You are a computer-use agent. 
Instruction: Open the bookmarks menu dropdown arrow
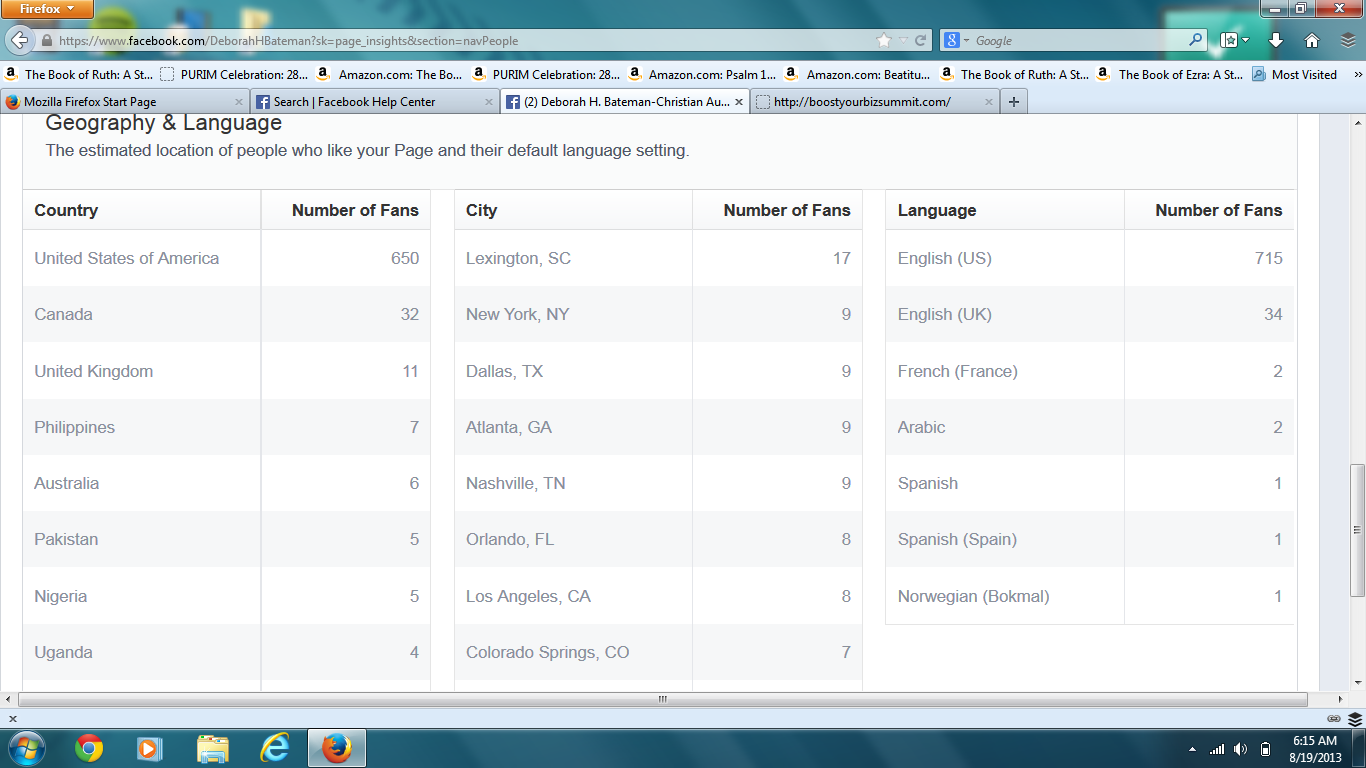1245,41
